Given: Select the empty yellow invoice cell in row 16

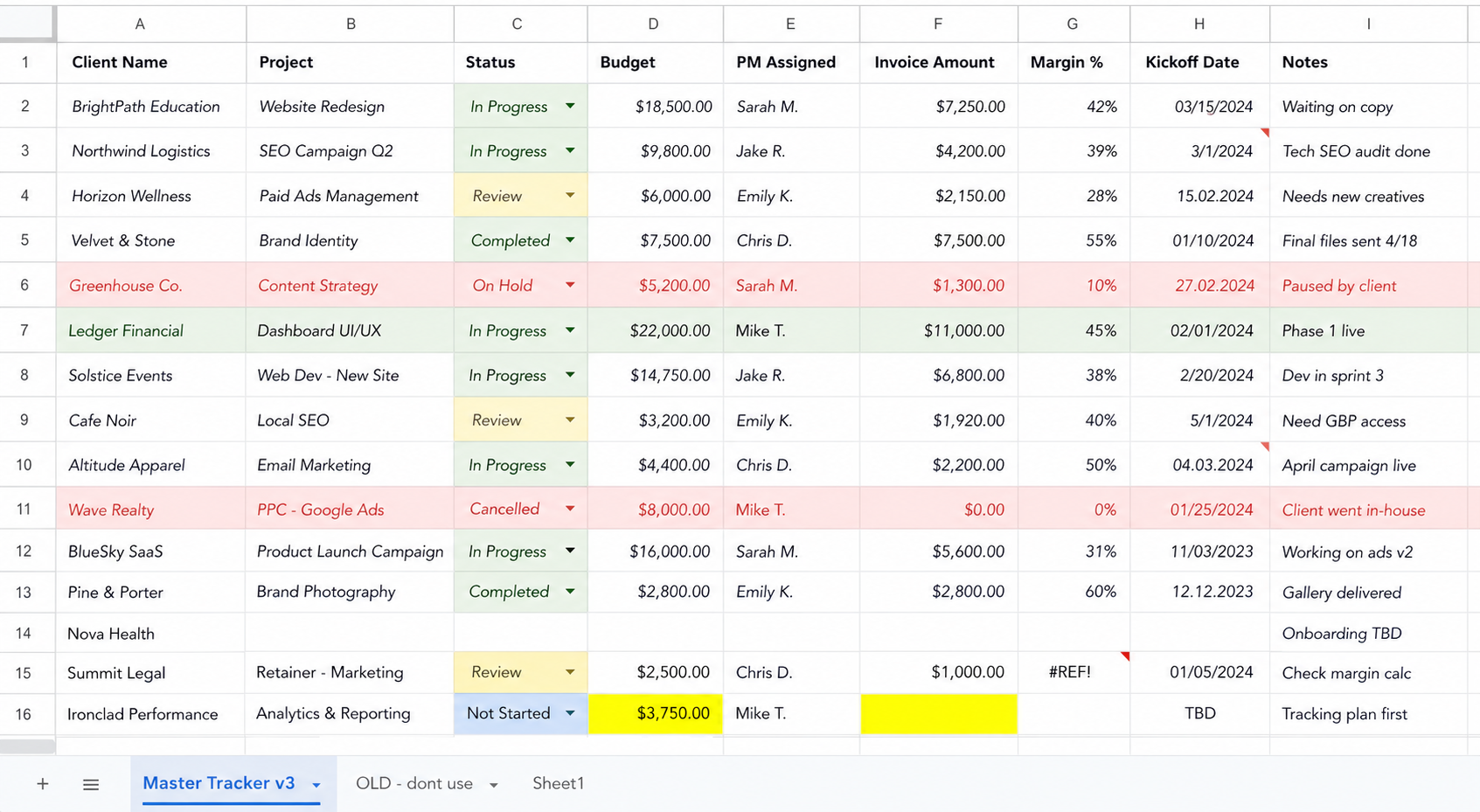Looking at the screenshot, I should [x=939, y=713].
